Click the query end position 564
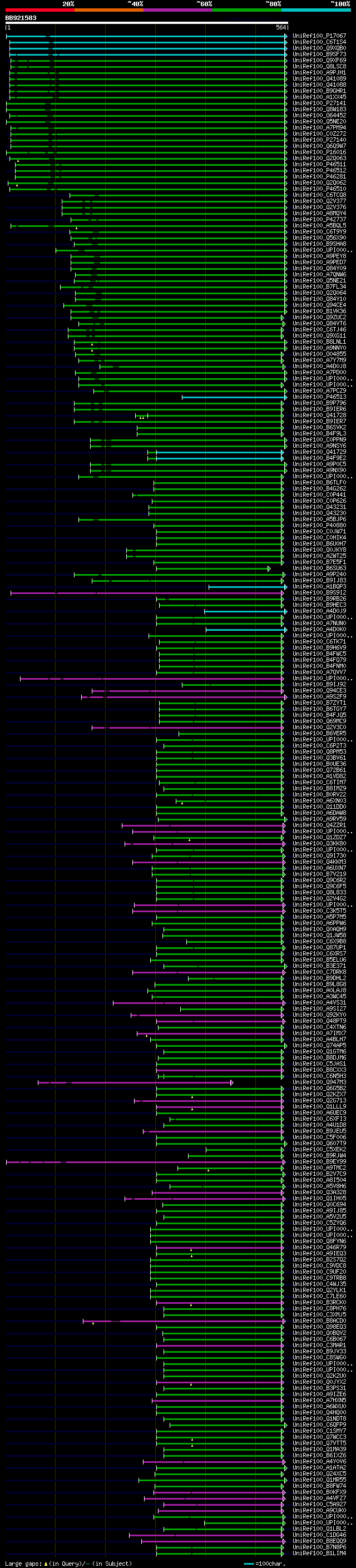Viewport: 356px width, 1568px height. (280, 27)
